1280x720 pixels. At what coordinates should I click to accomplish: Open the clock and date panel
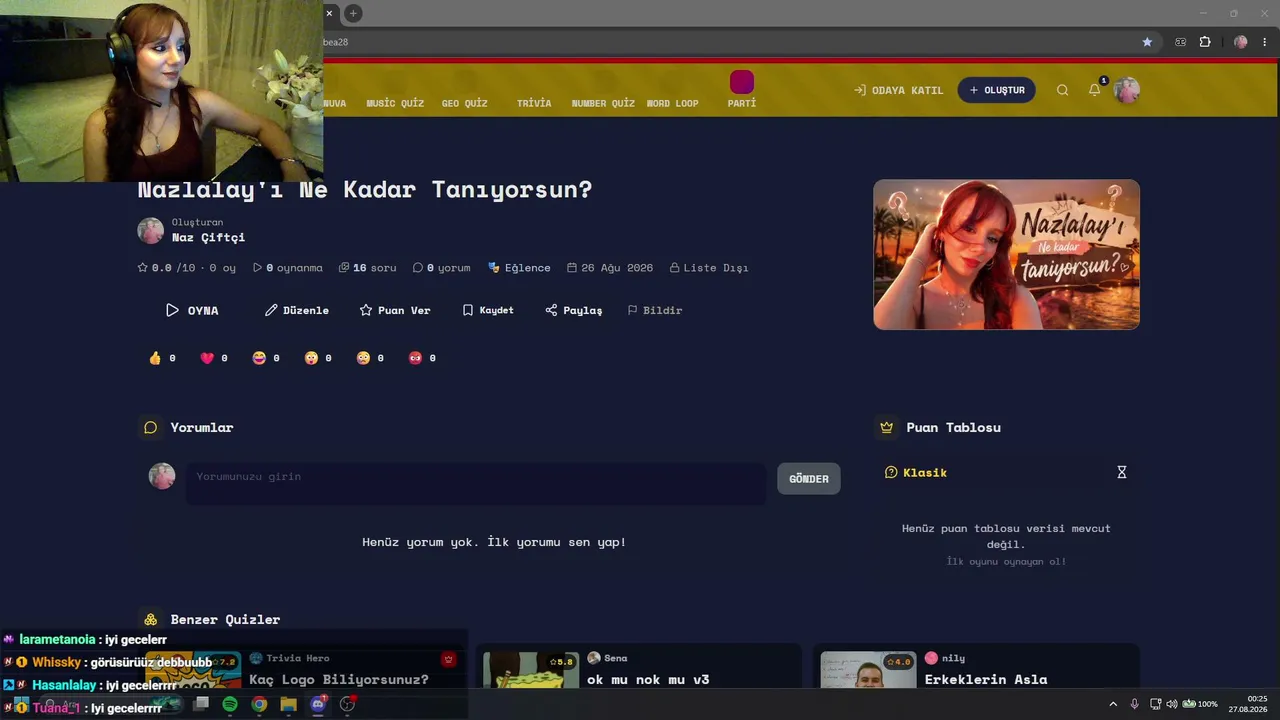point(1249,704)
